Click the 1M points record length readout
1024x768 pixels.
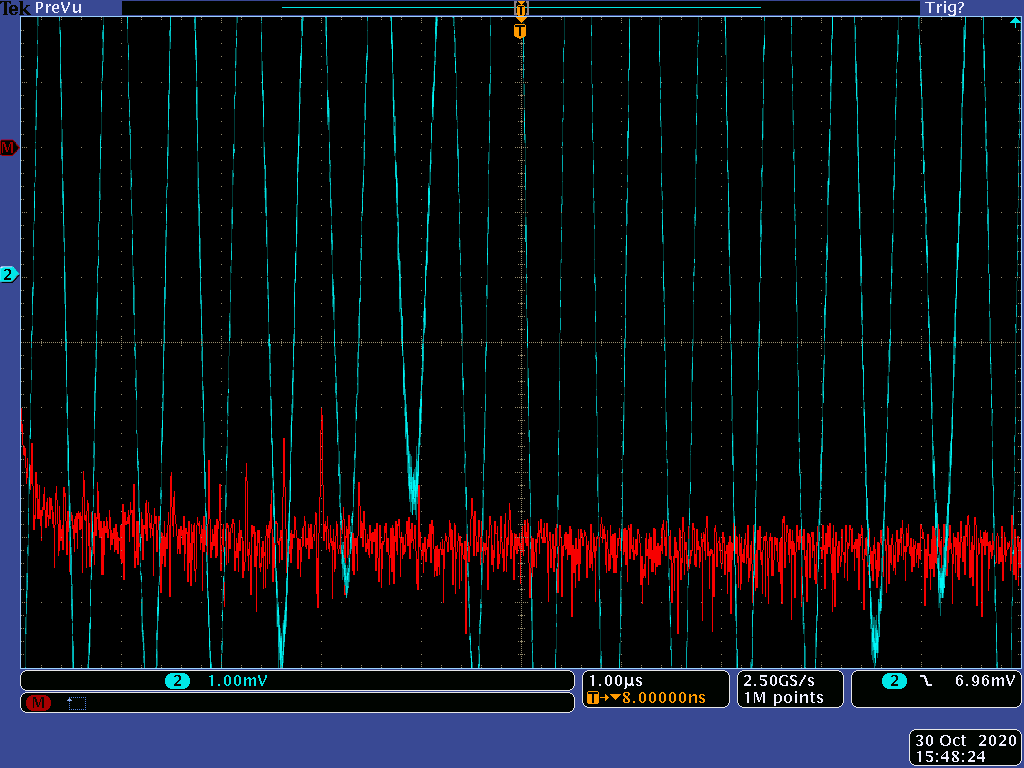pyautogui.click(x=784, y=698)
